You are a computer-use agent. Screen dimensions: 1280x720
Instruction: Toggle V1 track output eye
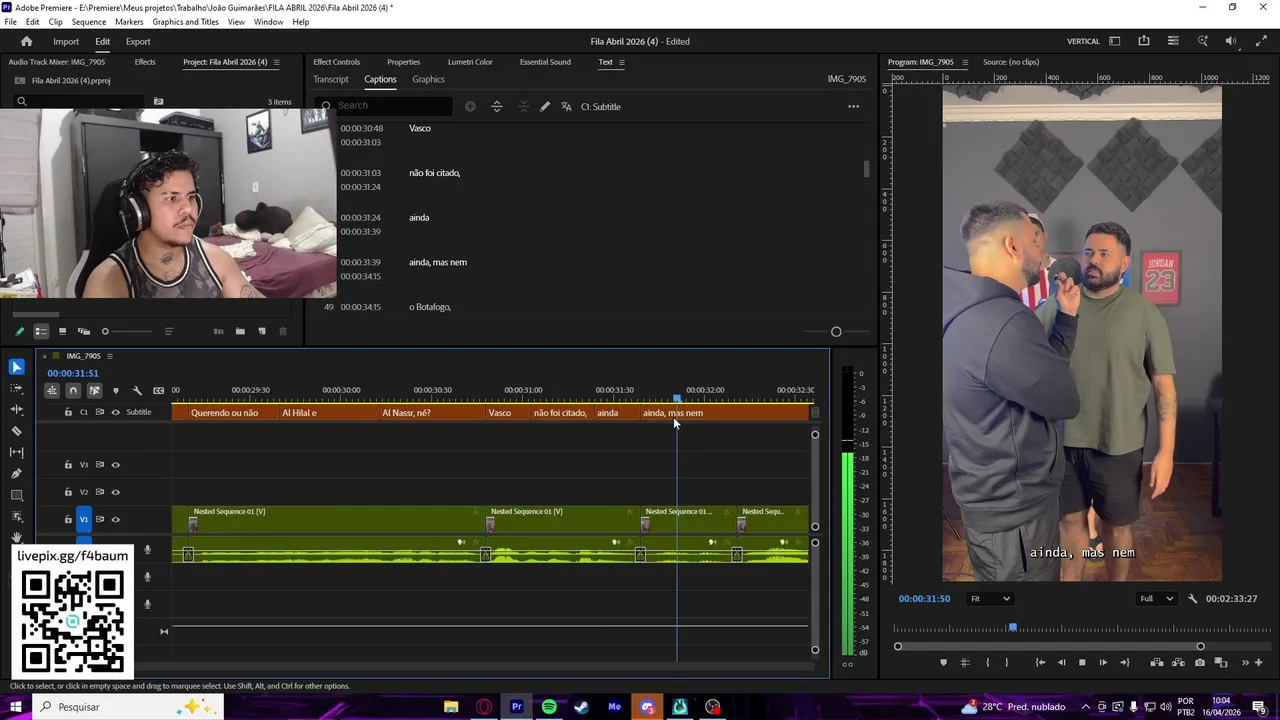[115, 519]
